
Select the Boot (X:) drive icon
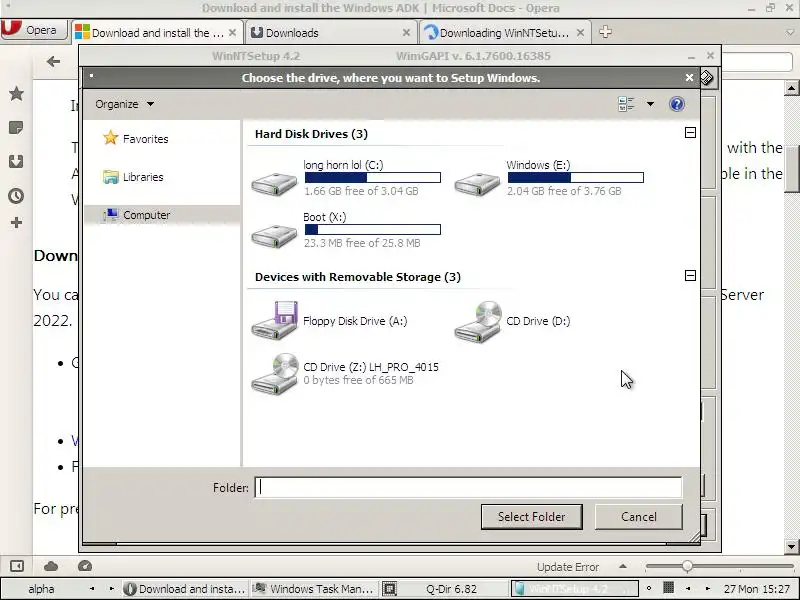[274, 236]
